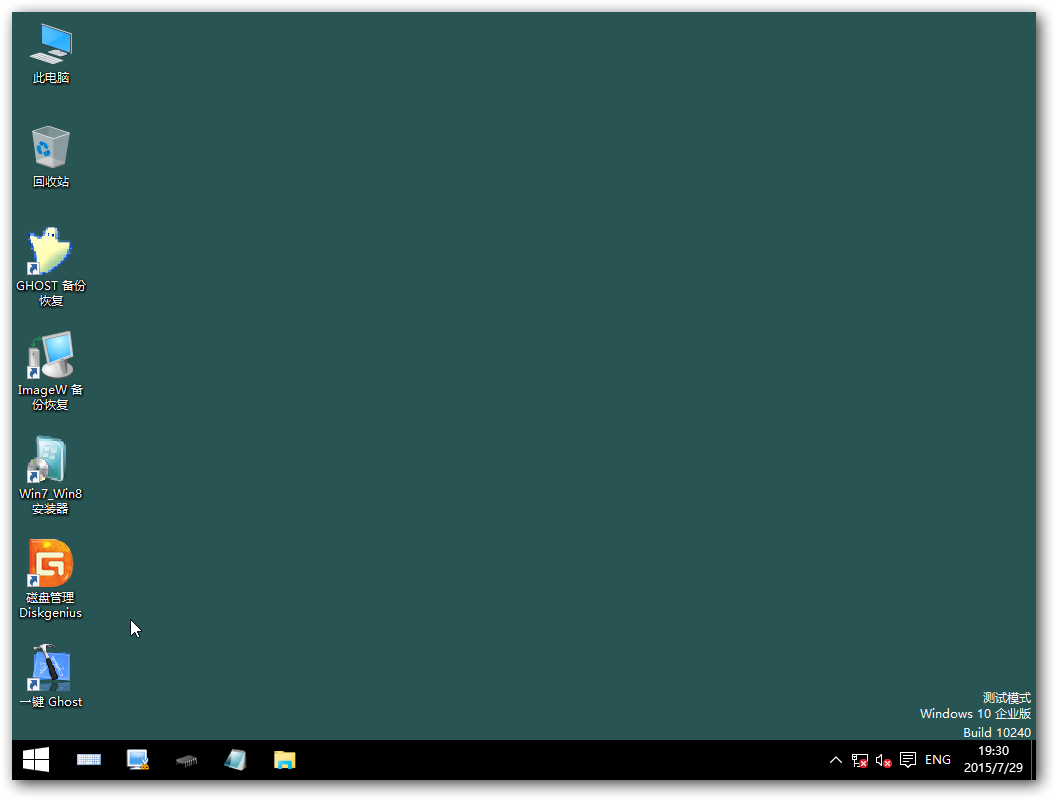Open the monitor taskbar icon

click(137, 760)
